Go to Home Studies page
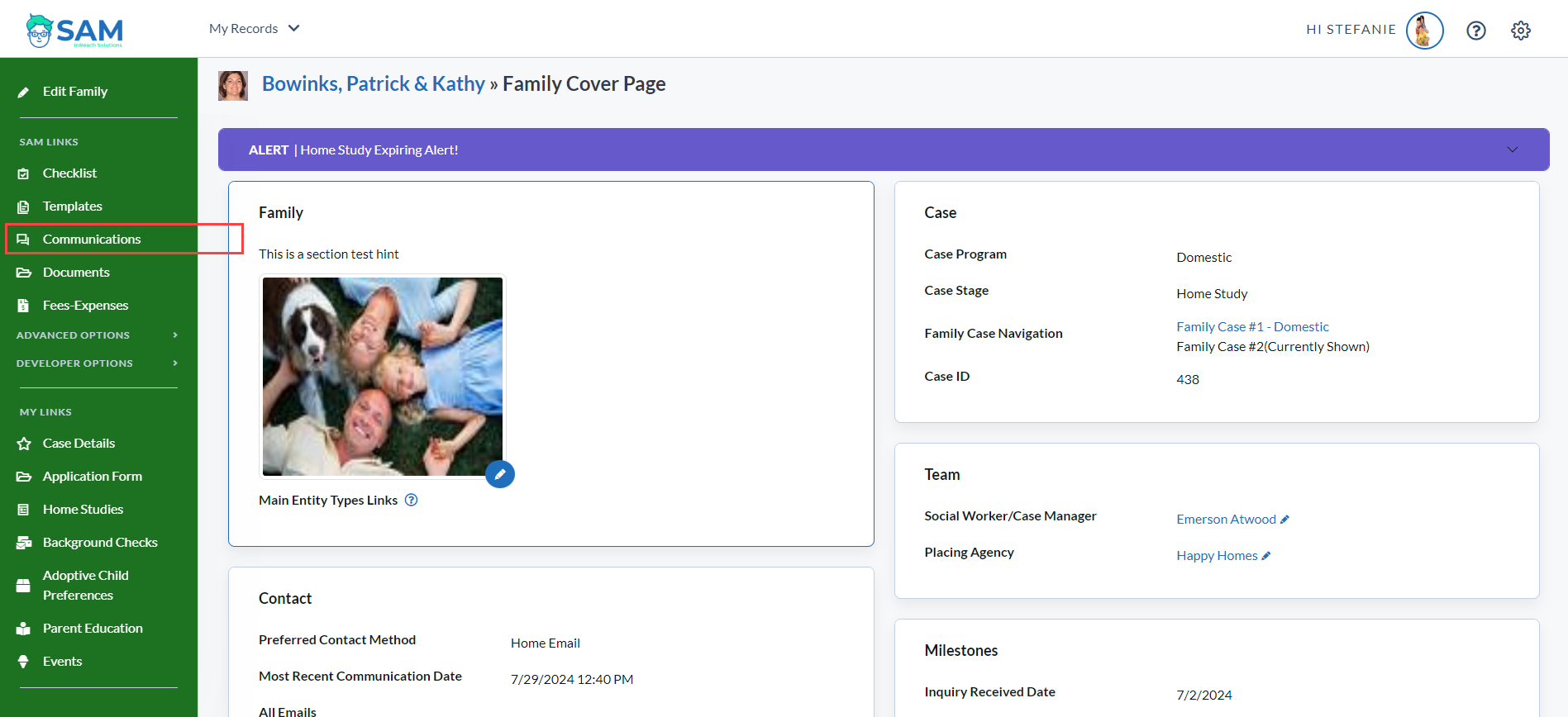The width and height of the screenshot is (1568, 717). (83, 510)
